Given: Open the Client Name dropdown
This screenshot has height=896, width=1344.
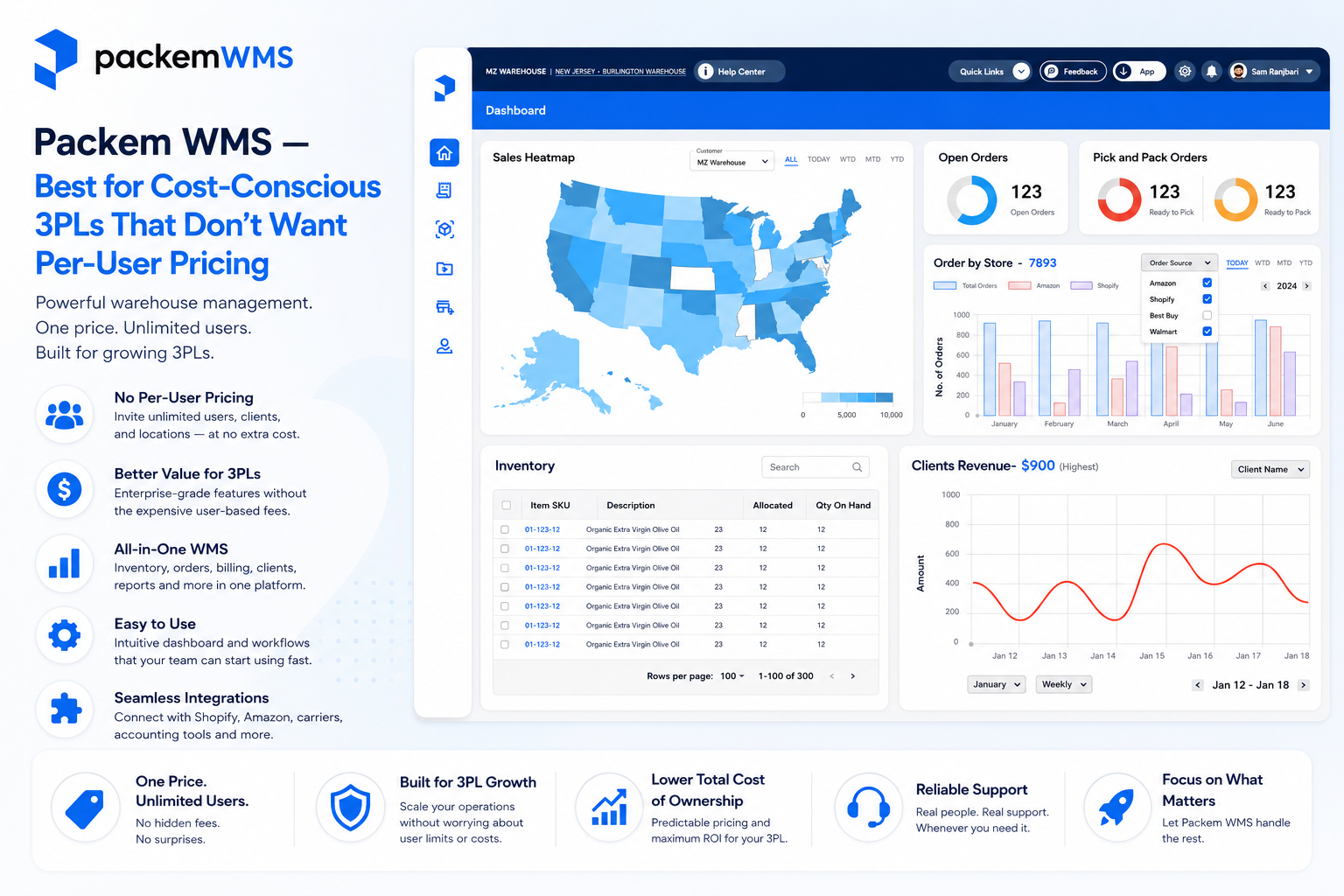Looking at the screenshot, I should pyautogui.click(x=1270, y=470).
